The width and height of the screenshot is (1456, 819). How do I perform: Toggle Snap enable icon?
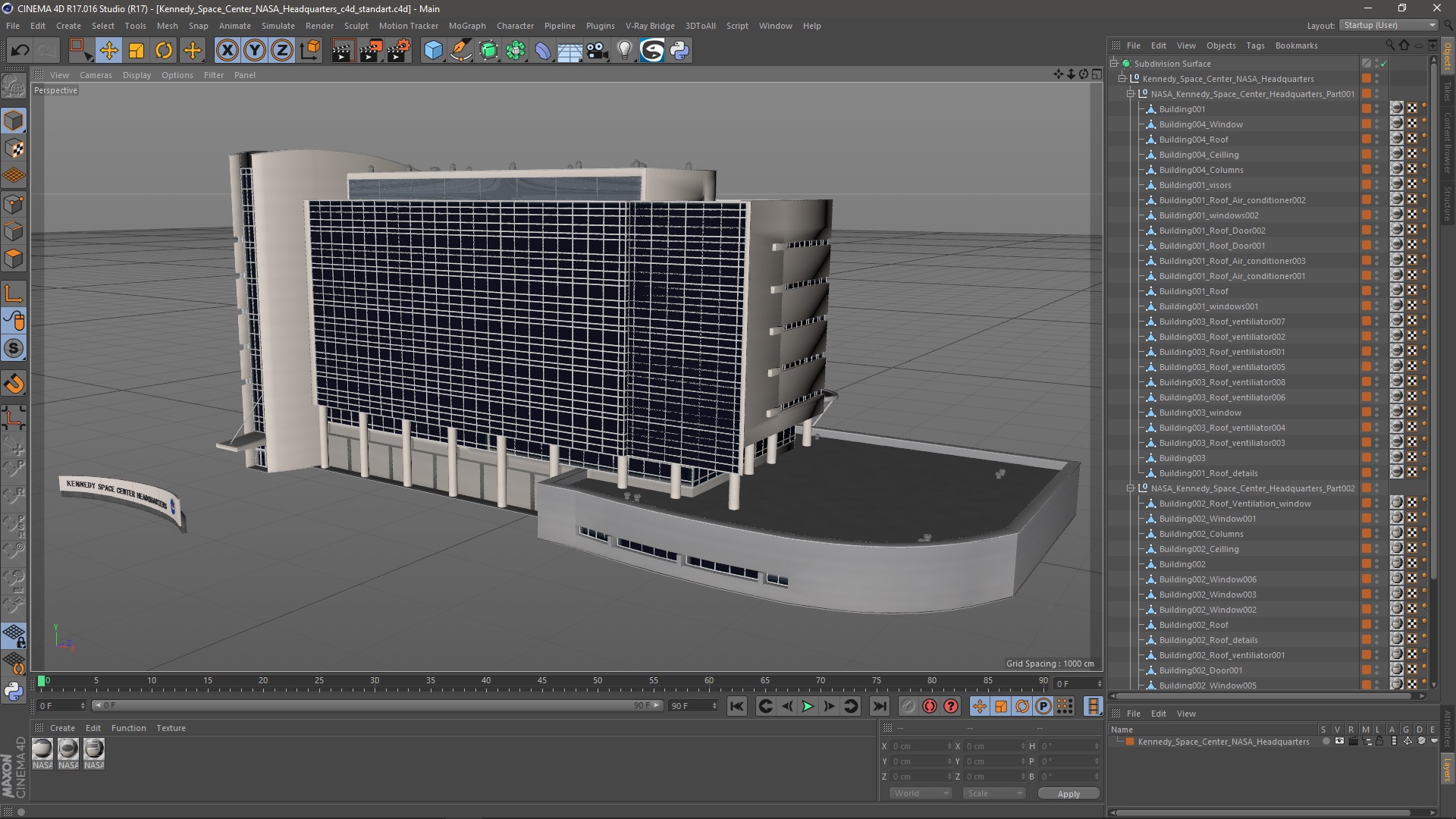tap(14, 348)
